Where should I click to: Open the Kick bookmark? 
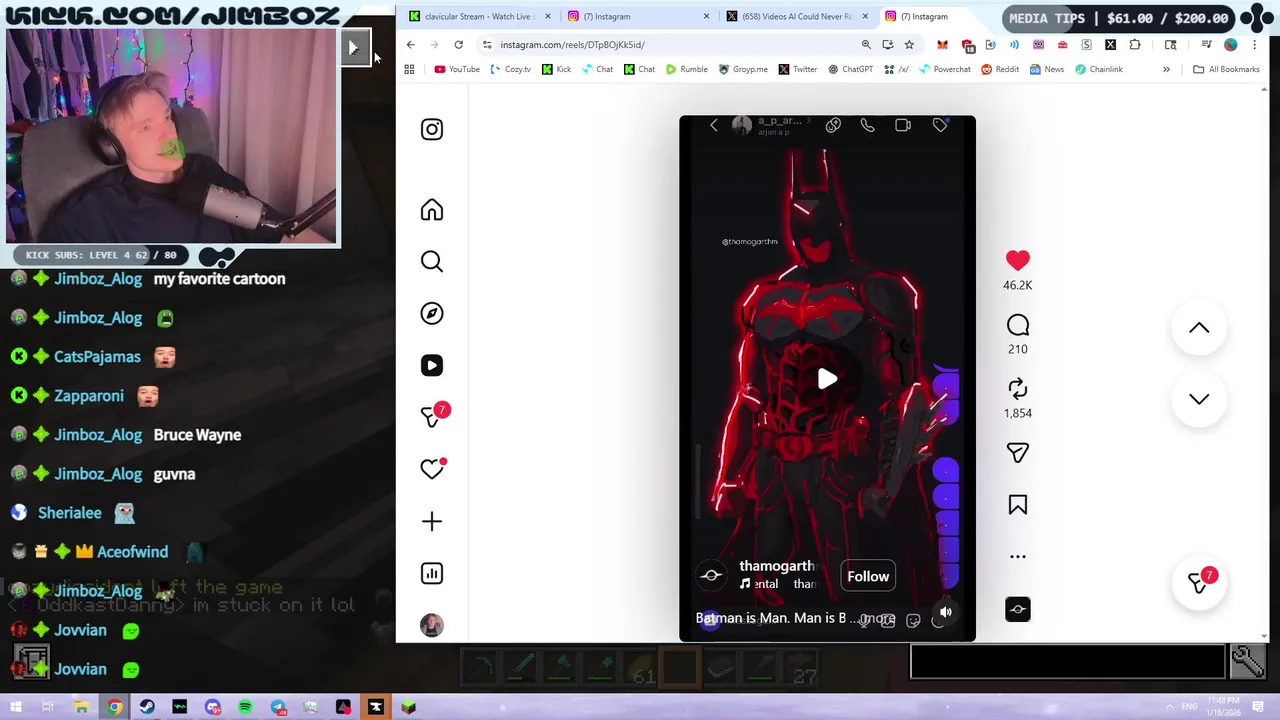(557, 69)
